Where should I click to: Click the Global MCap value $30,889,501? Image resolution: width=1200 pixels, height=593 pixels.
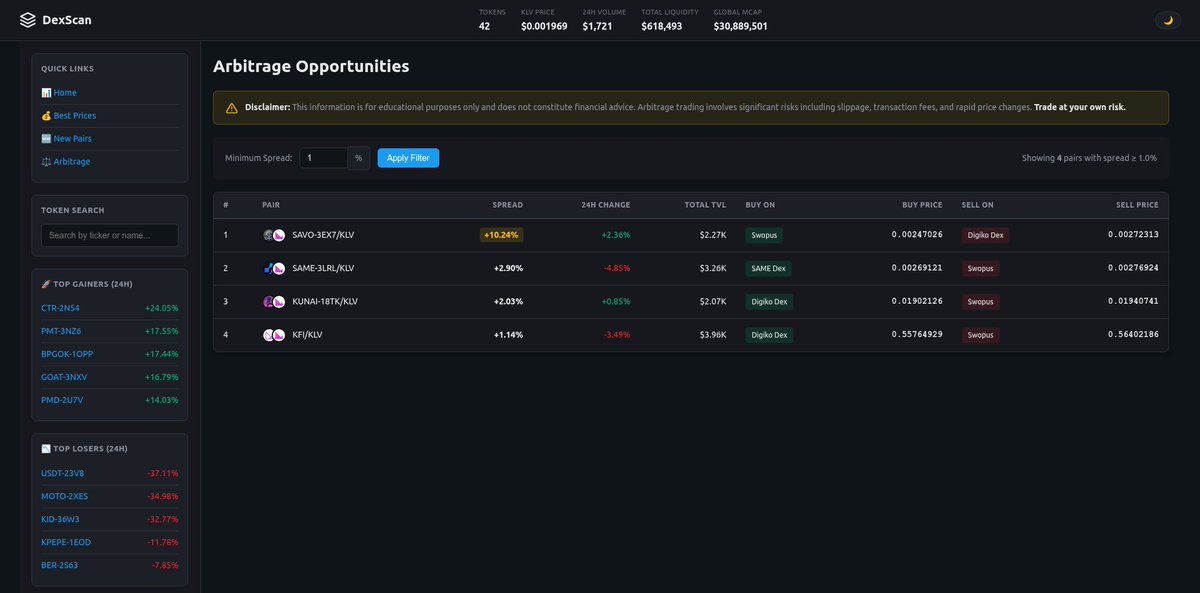[x=741, y=26]
